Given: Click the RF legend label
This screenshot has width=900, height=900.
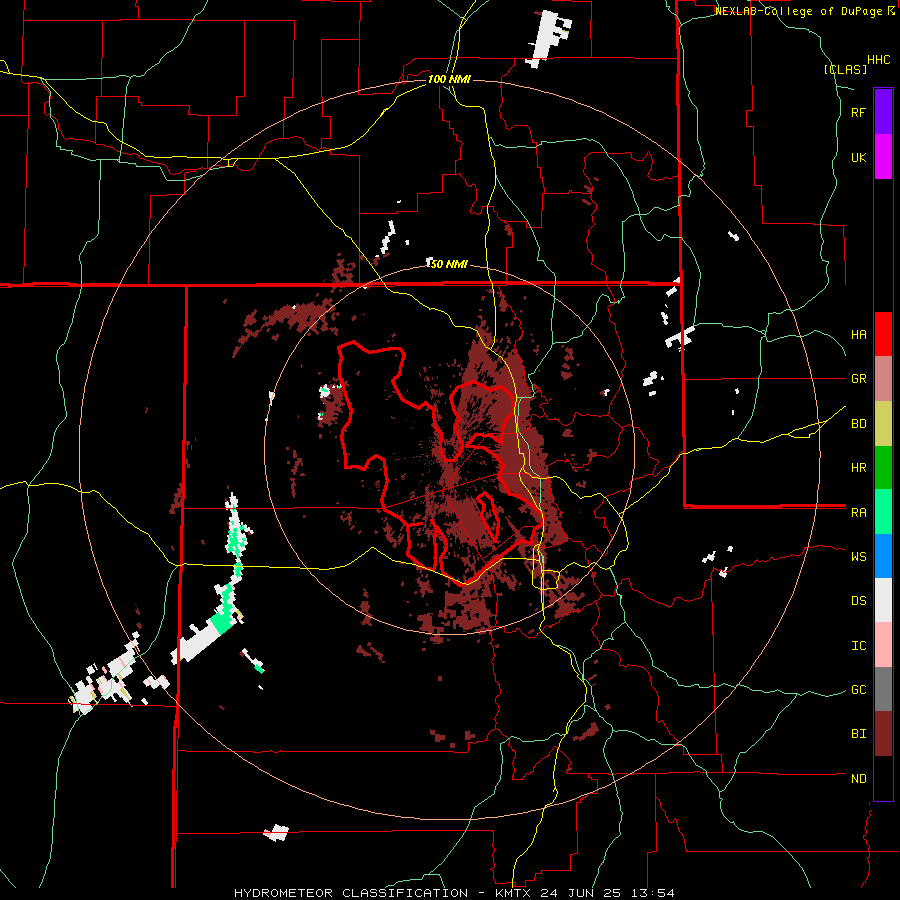Looking at the screenshot, I should [858, 112].
